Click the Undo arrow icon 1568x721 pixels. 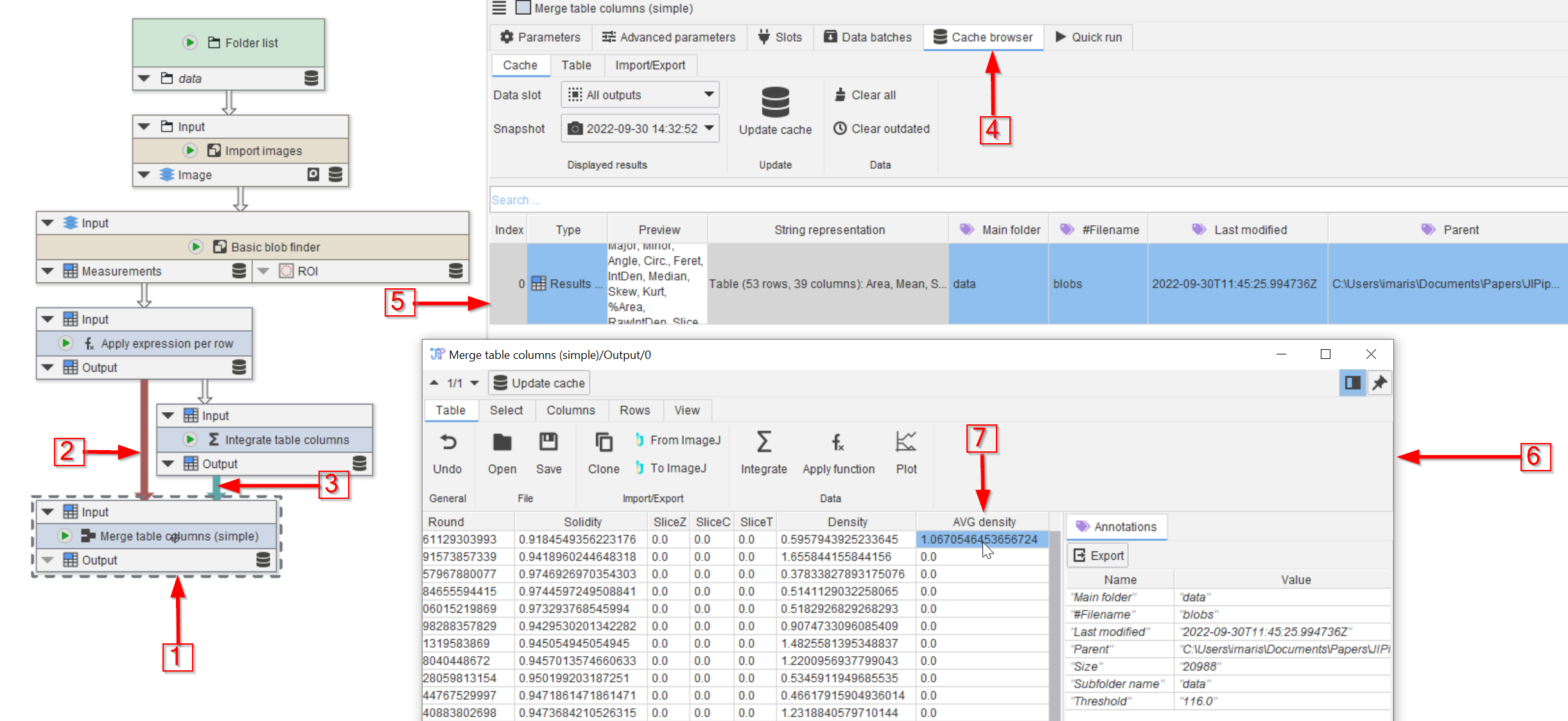(448, 442)
